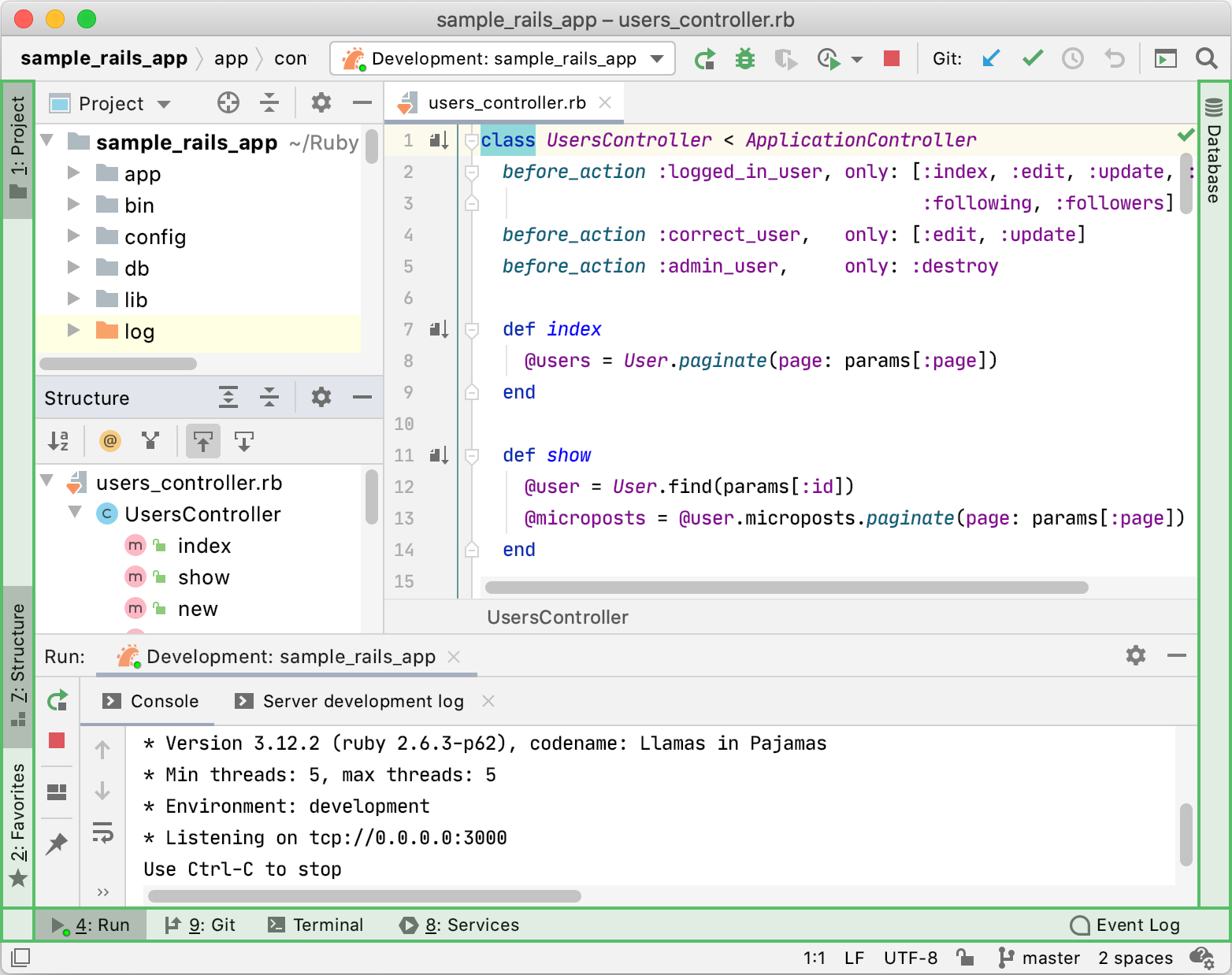1232x975 pixels.
Task: Rerun the Rails server in Run panel
Action: 58,700
